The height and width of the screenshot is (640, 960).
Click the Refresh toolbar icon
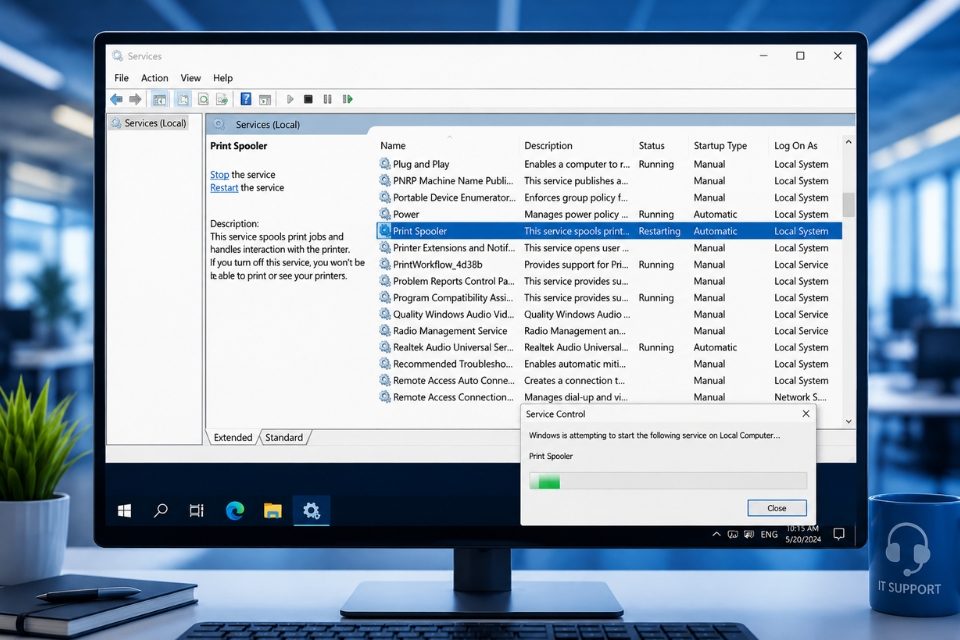[x=203, y=99]
